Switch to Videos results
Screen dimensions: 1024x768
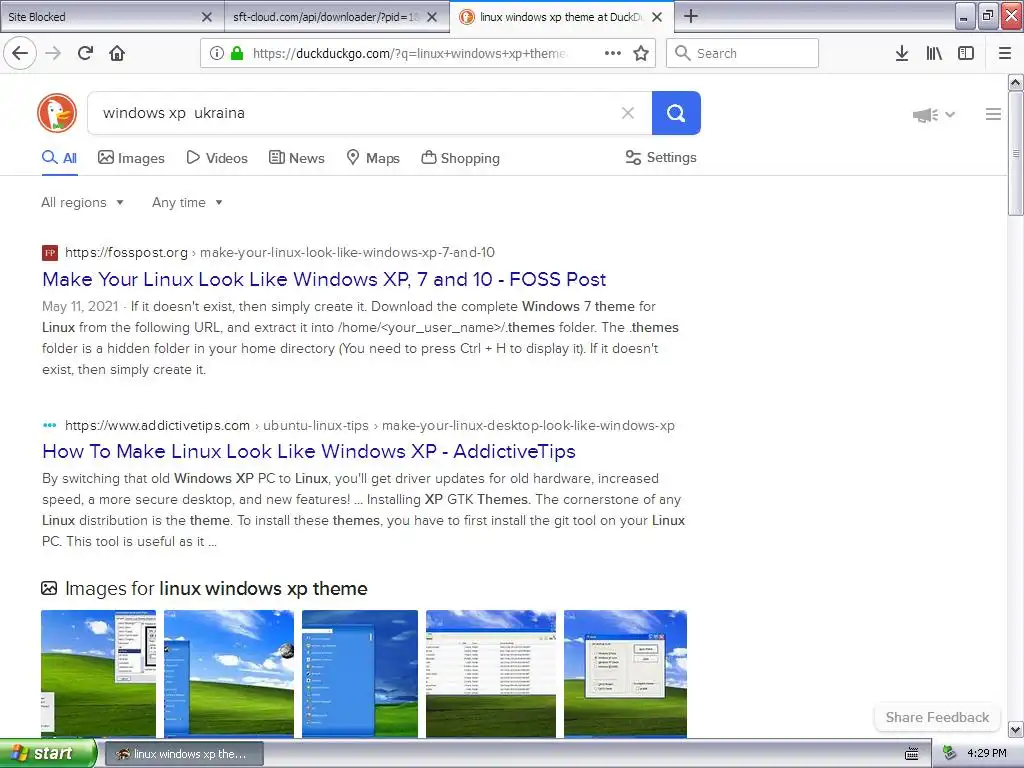pos(217,158)
